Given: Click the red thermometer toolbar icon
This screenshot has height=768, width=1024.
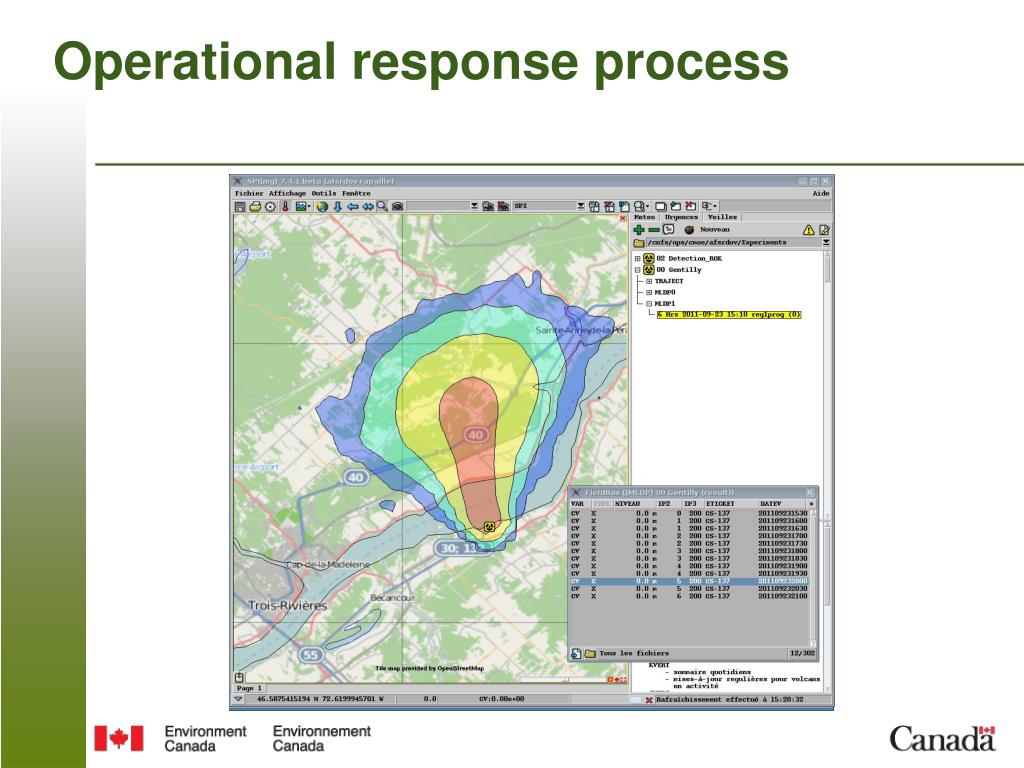Looking at the screenshot, I should click(285, 206).
